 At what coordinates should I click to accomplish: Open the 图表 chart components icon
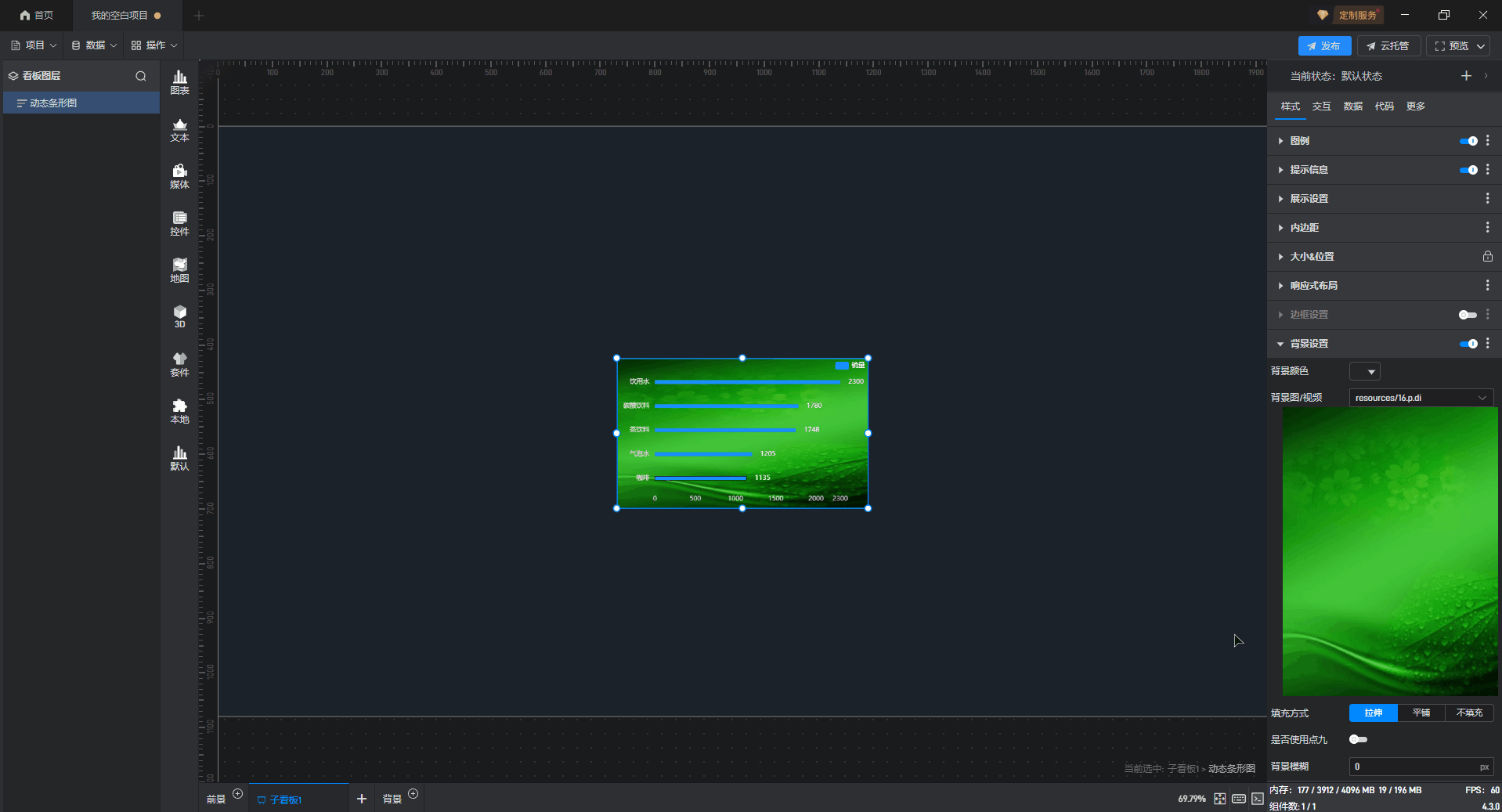179,82
